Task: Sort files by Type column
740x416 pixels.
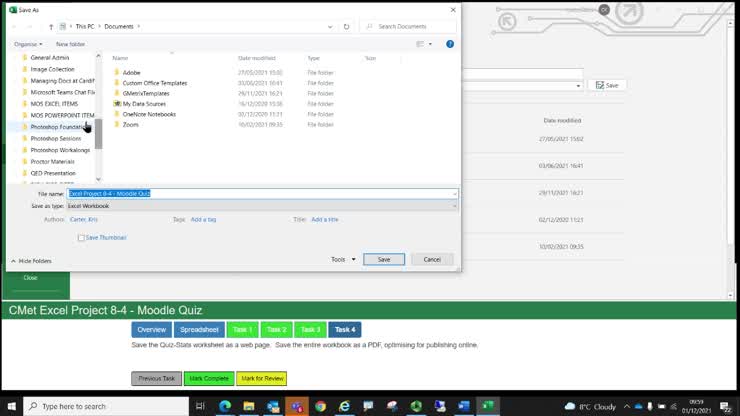Action: point(314,58)
